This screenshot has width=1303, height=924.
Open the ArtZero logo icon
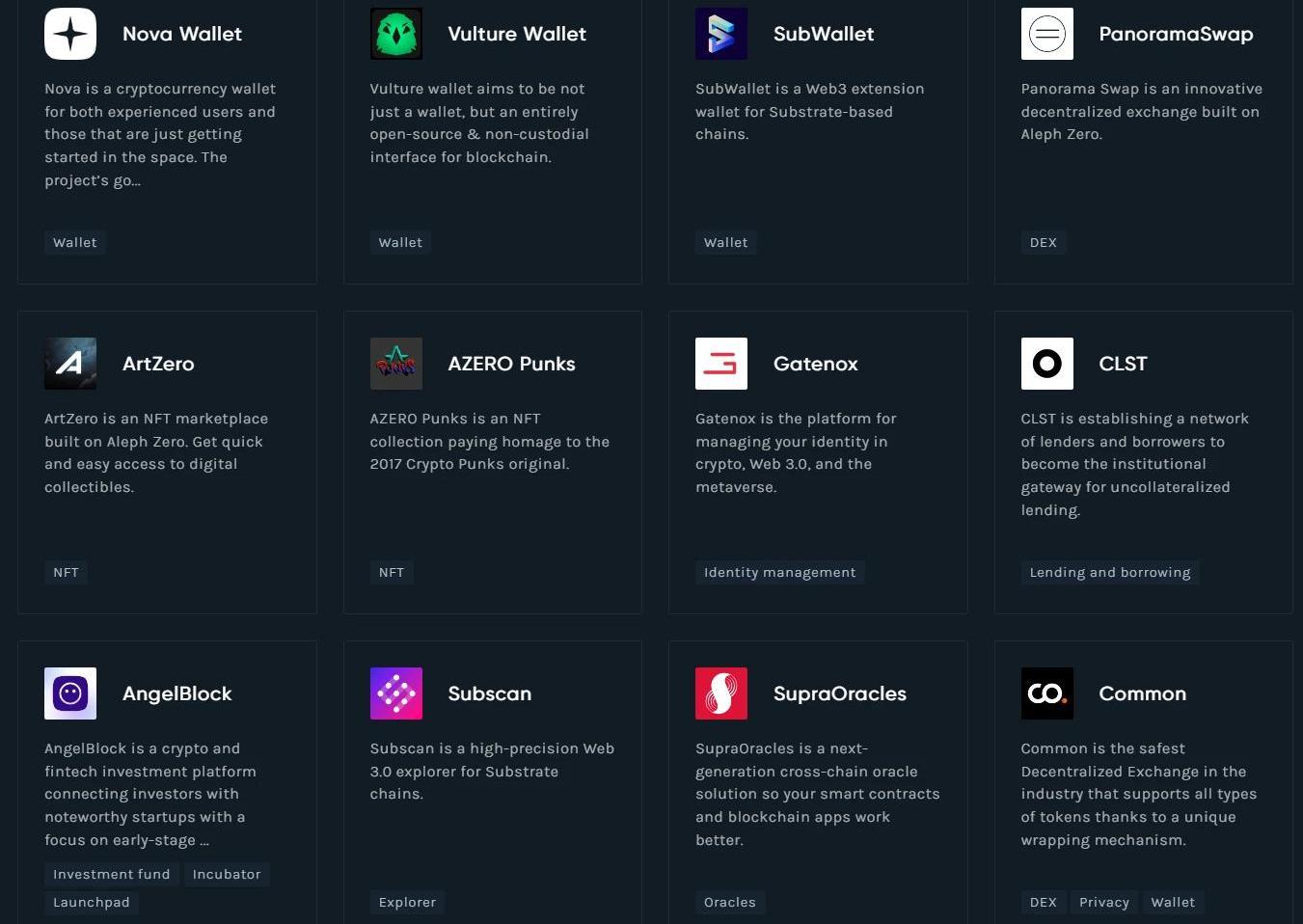coord(70,364)
